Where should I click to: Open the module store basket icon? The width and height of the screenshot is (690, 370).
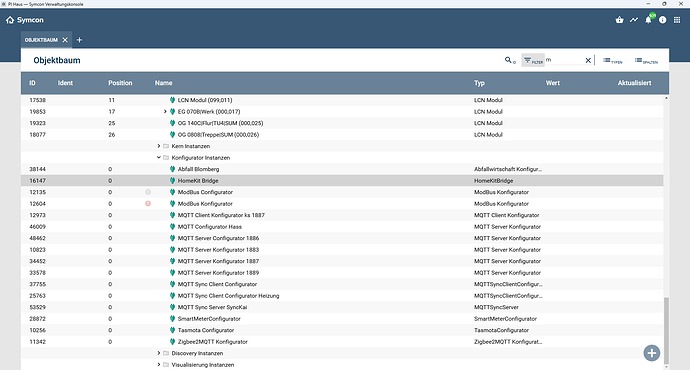pyautogui.click(x=620, y=20)
